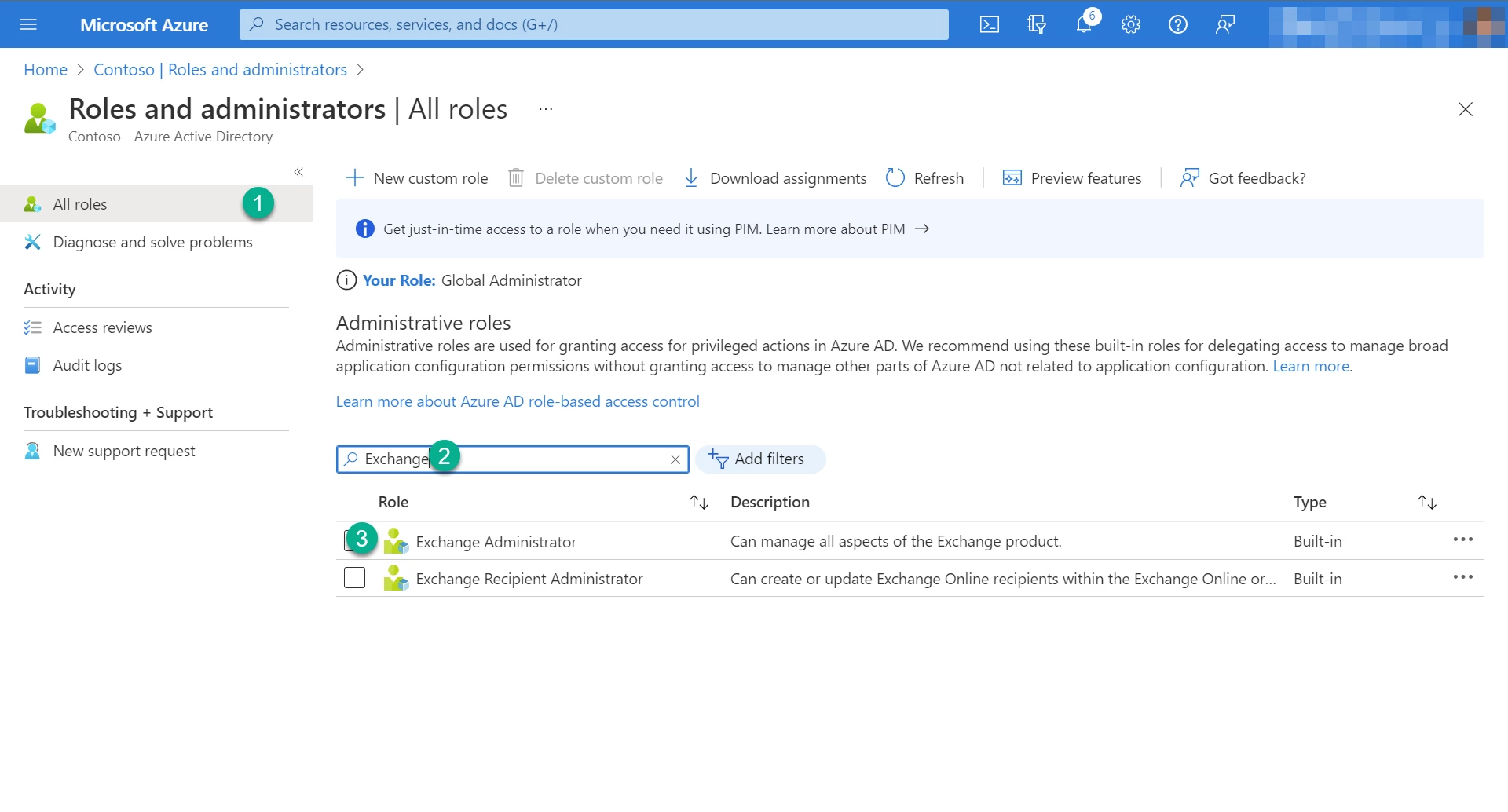Screen dimensions: 1508x812
Task: Go to Home via the breadcrumb
Action: [x=45, y=69]
